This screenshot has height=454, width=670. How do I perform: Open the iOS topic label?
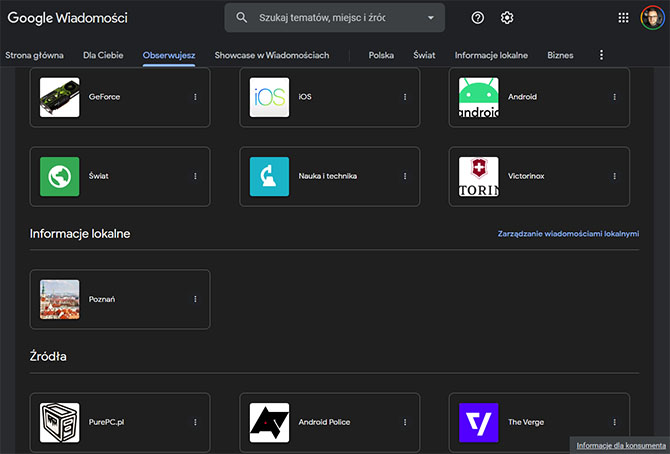coord(305,97)
